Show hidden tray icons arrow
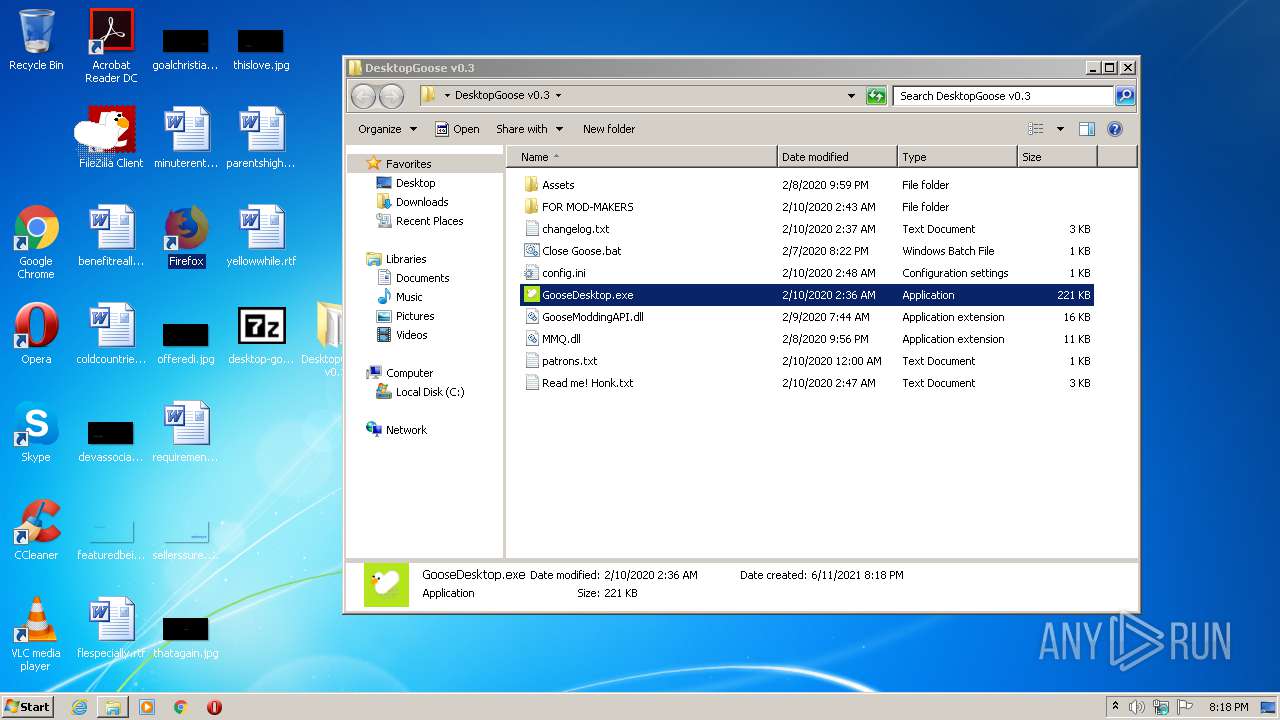Viewport: 1280px width, 720px height. (1116, 707)
